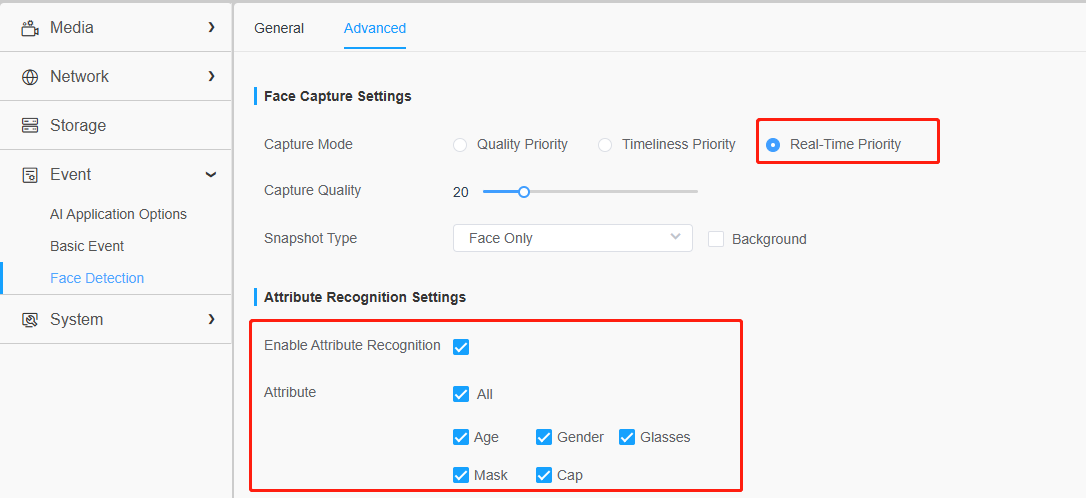This screenshot has height=498, width=1086.
Task: Open the Face Detection page
Action: pyautogui.click(x=97, y=278)
